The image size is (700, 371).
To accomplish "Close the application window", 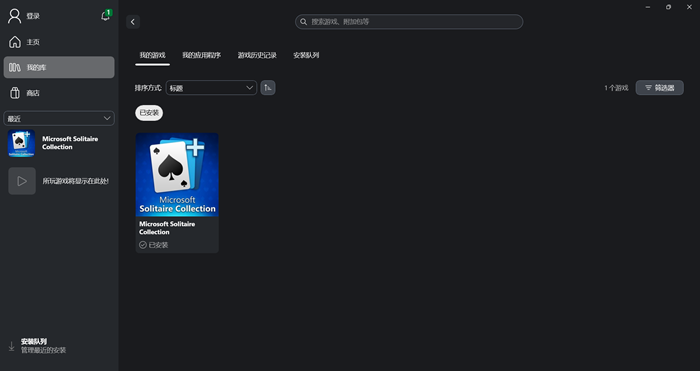I will (689, 7).
